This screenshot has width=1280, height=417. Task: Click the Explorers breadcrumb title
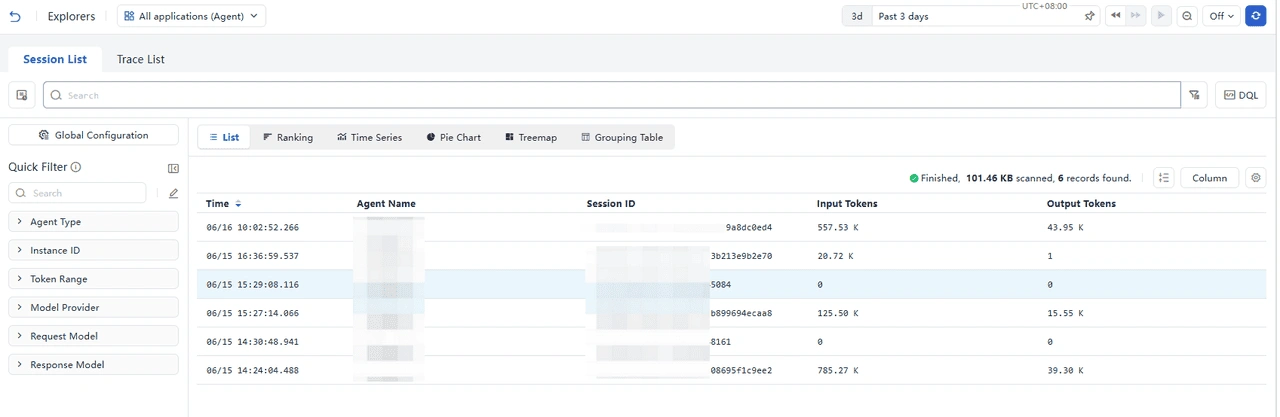pos(71,16)
